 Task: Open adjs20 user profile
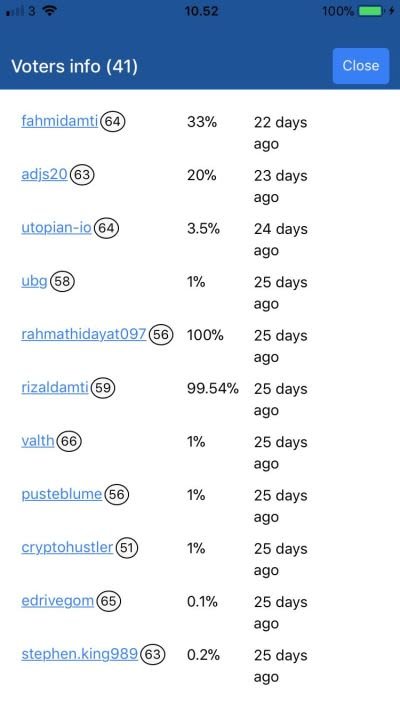pyautogui.click(x=44, y=175)
